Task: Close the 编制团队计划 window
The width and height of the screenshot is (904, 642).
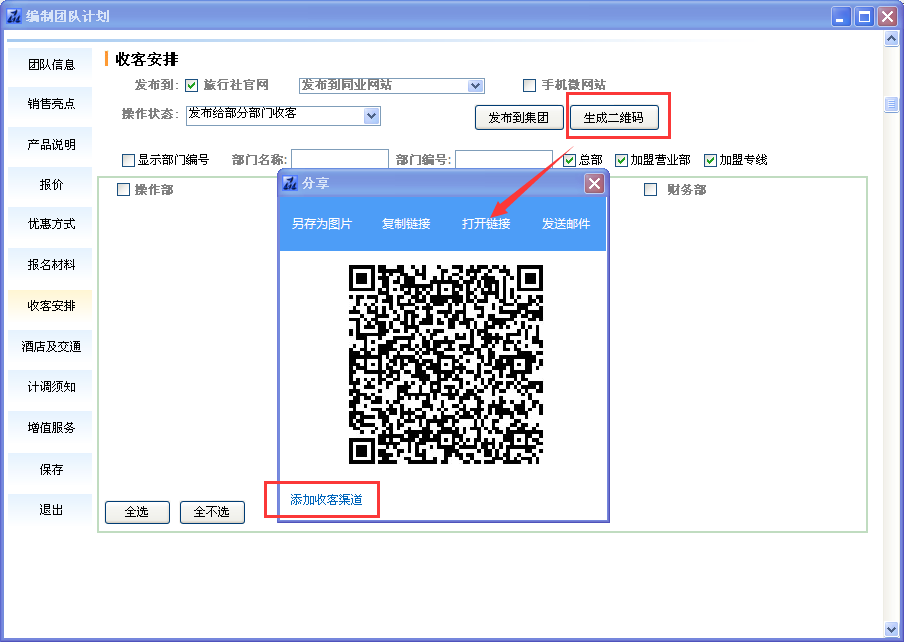Action: coord(887,17)
